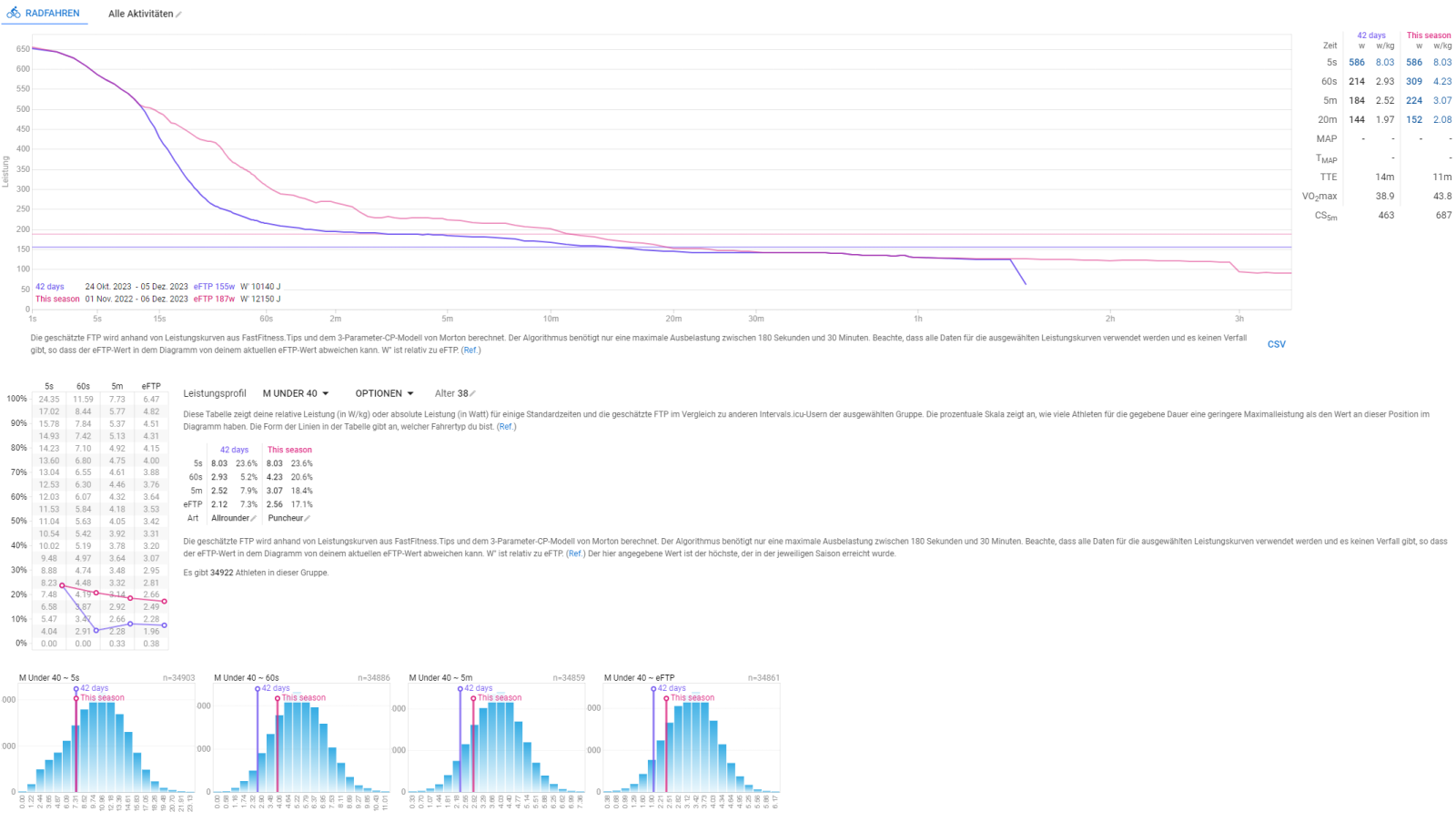Open the M UNDER 40 group dropdown
Image resolution: width=1456 pixels, height=822 pixels.
pyautogui.click(x=296, y=394)
